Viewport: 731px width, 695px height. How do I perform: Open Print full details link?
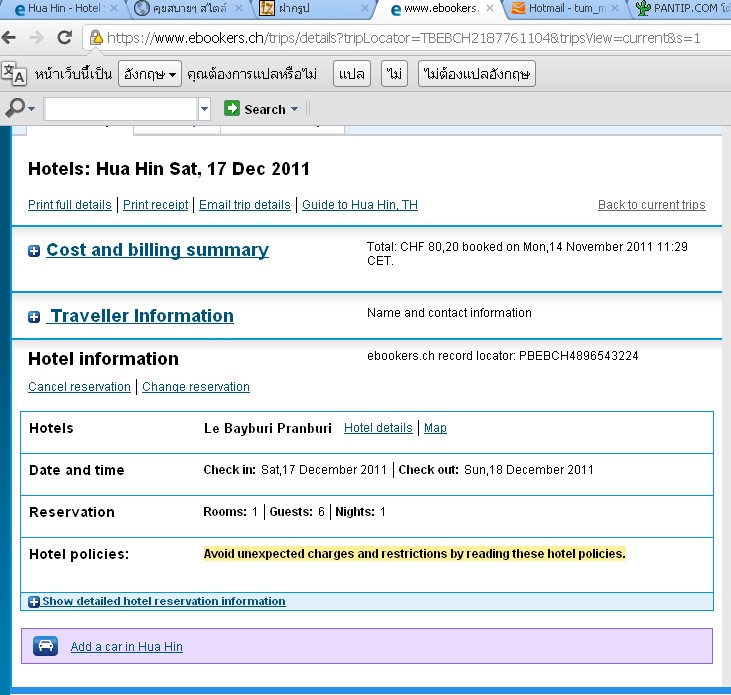pos(70,205)
